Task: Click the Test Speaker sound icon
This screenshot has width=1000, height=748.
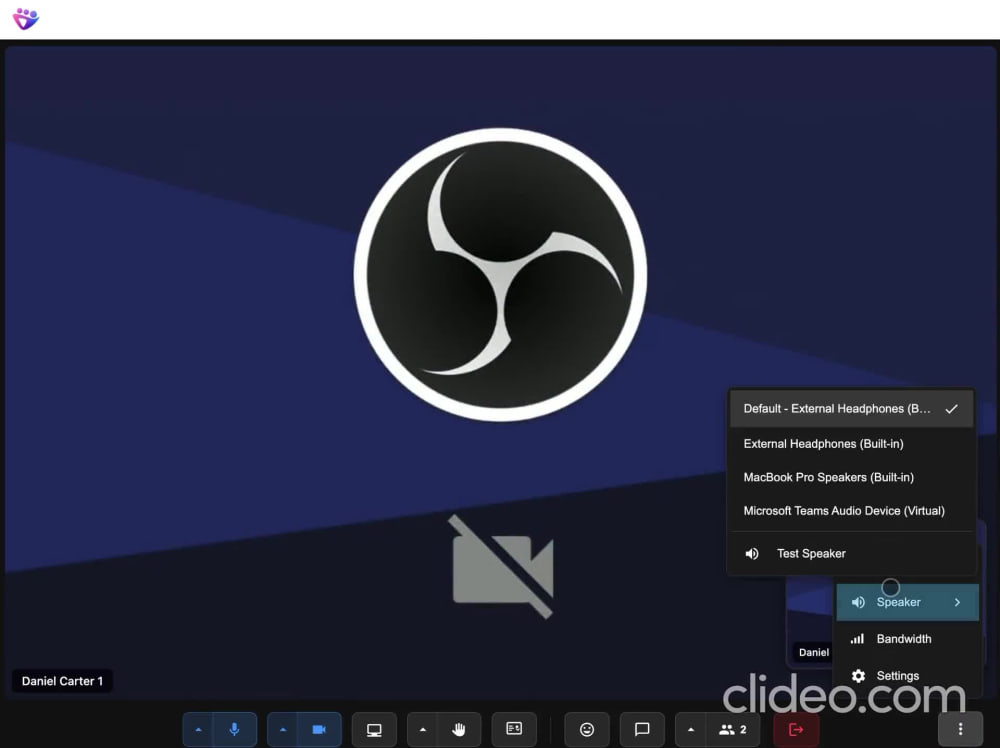Action: [752, 554]
